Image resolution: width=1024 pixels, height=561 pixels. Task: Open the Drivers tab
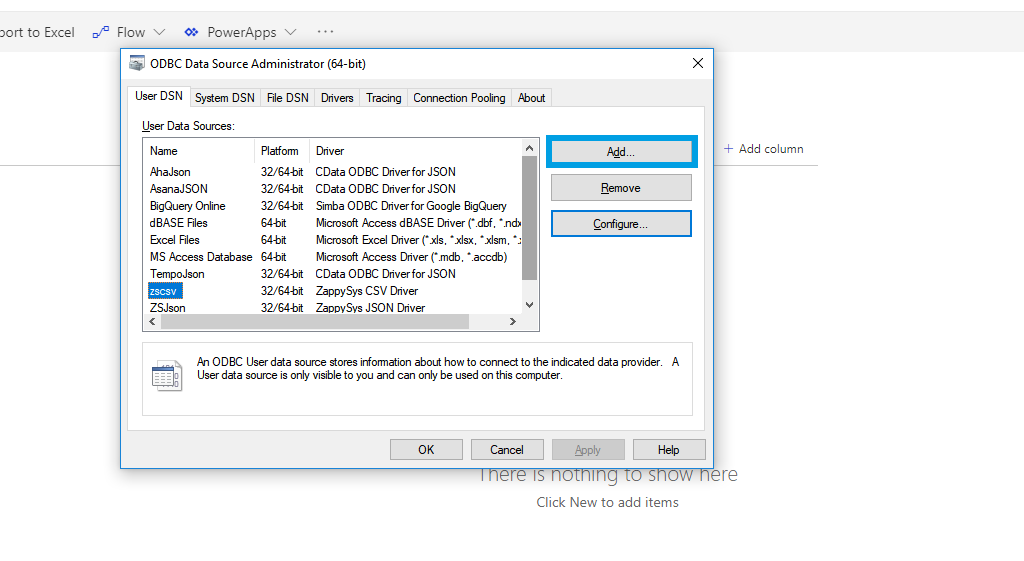(x=337, y=98)
